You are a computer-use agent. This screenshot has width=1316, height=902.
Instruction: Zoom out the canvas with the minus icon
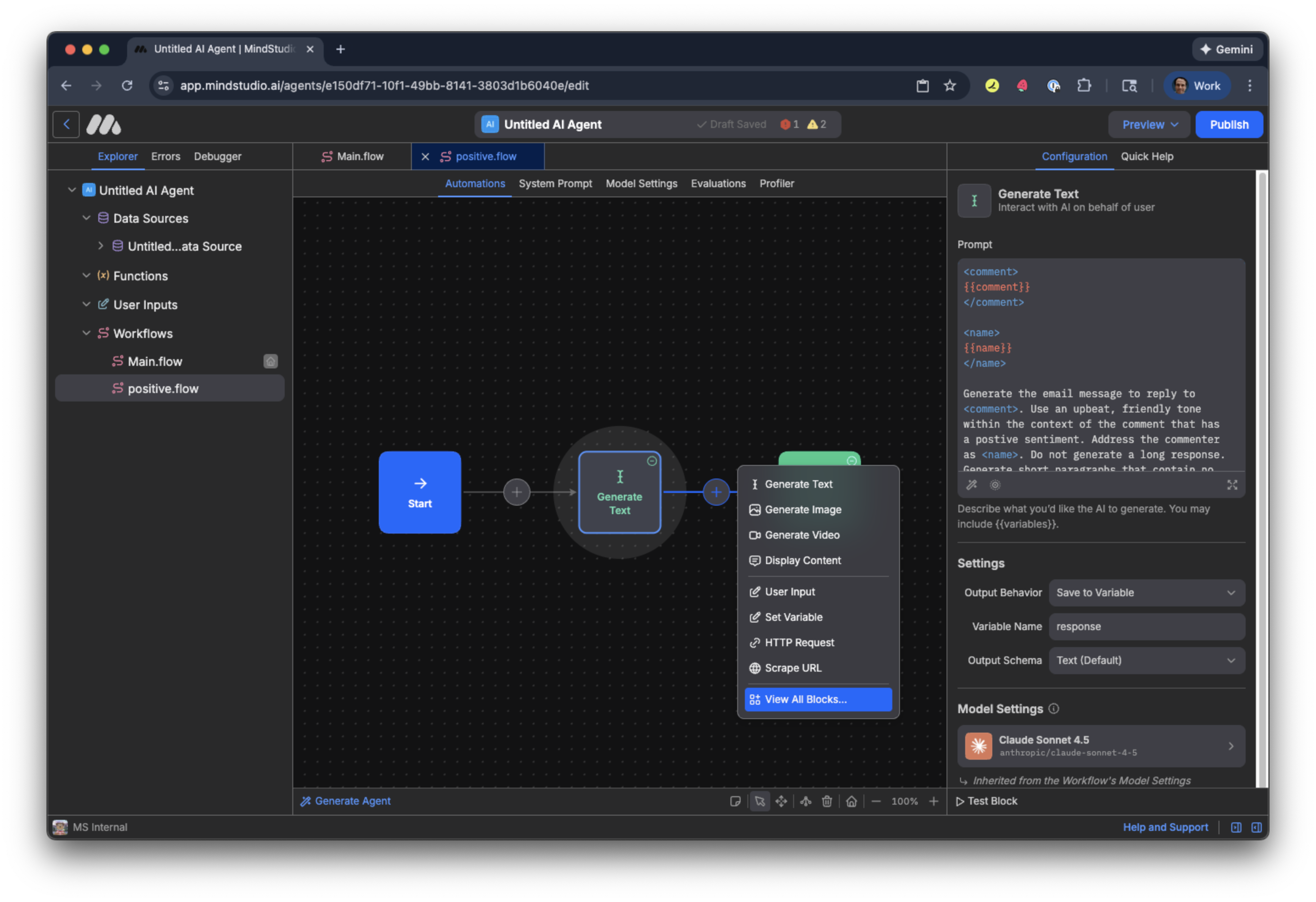(x=876, y=801)
